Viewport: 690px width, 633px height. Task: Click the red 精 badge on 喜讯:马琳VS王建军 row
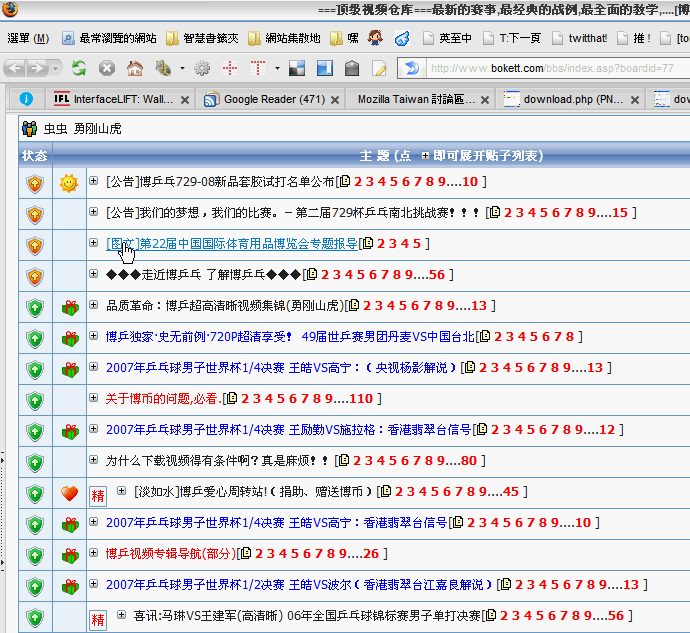[98, 619]
